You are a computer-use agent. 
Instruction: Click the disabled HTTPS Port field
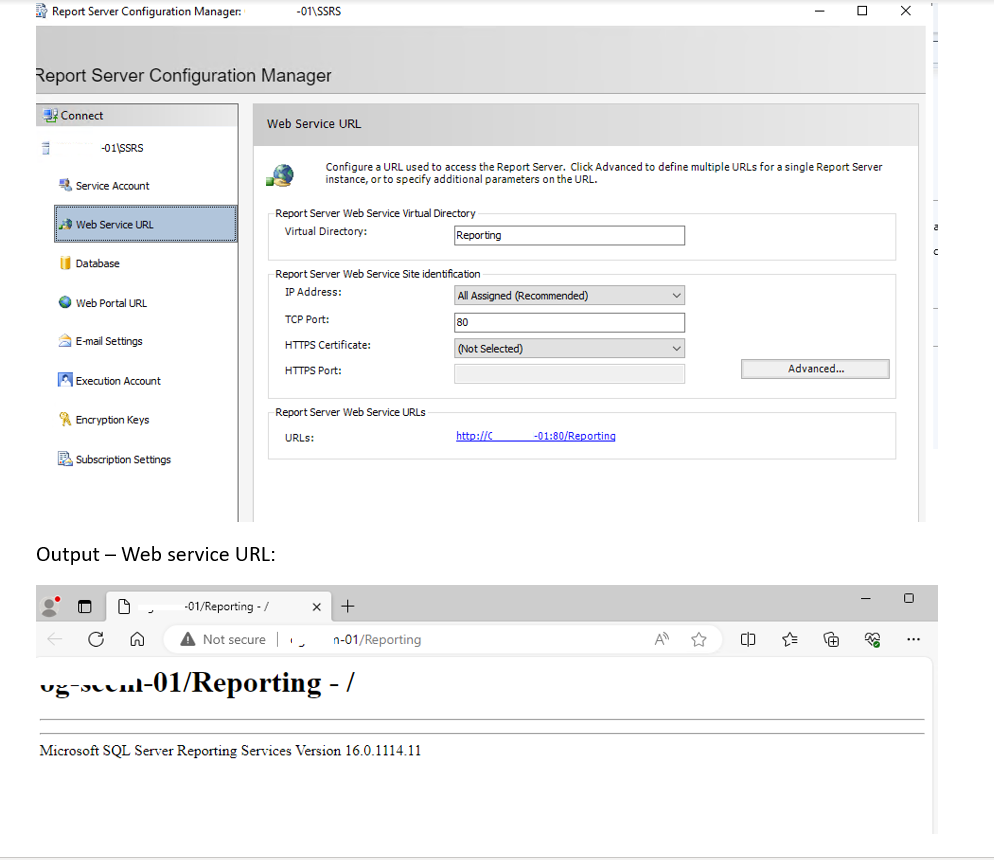click(x=569, y=374)
